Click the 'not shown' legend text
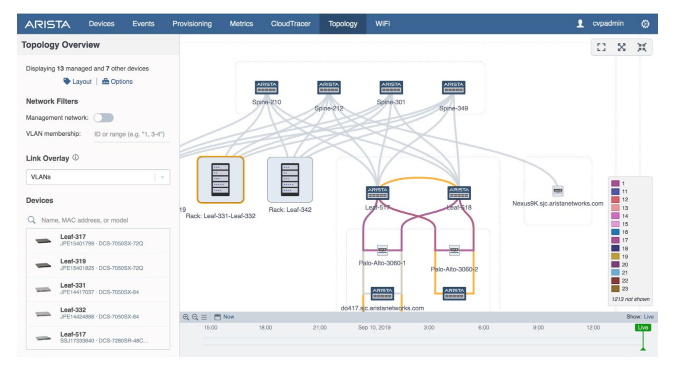 (x=631, y=299)
